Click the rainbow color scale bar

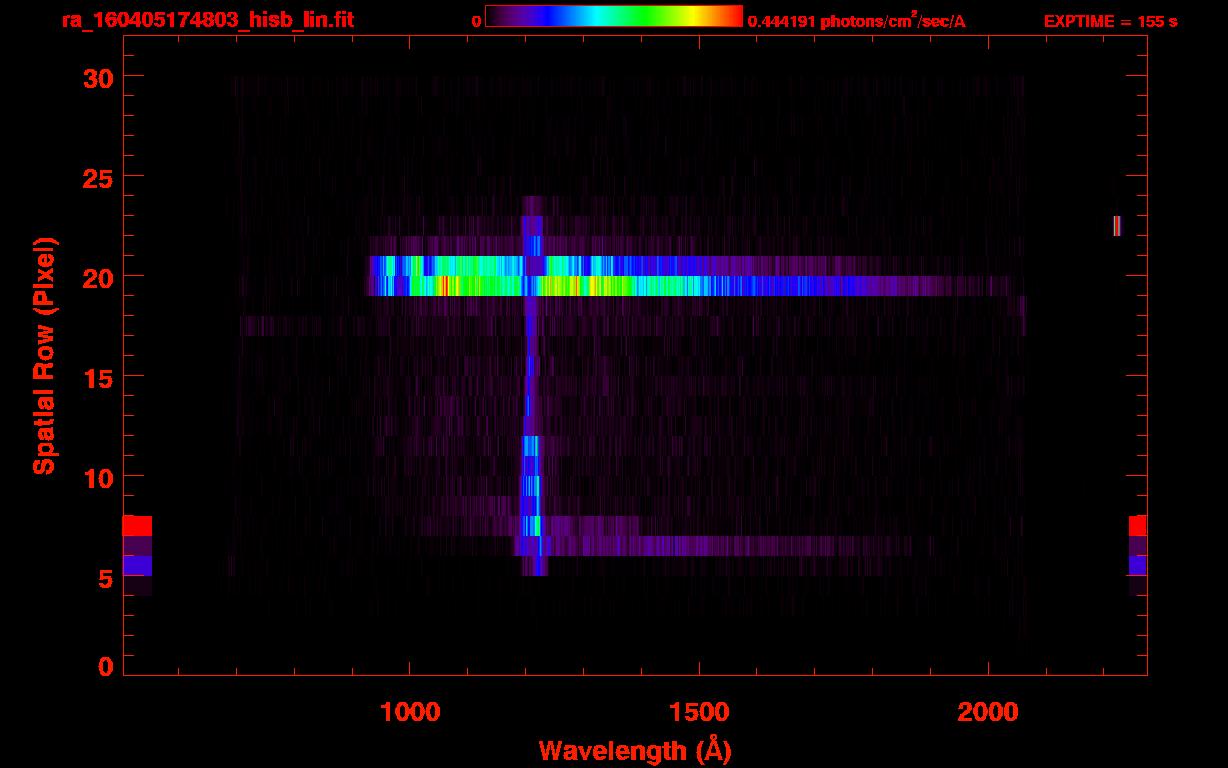tap(614, 17)
